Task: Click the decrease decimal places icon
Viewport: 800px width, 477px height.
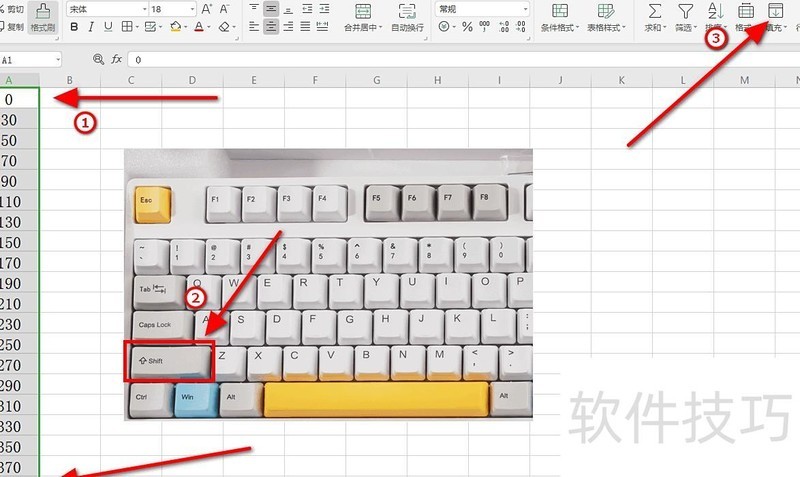Action: [x=520, y=27]
